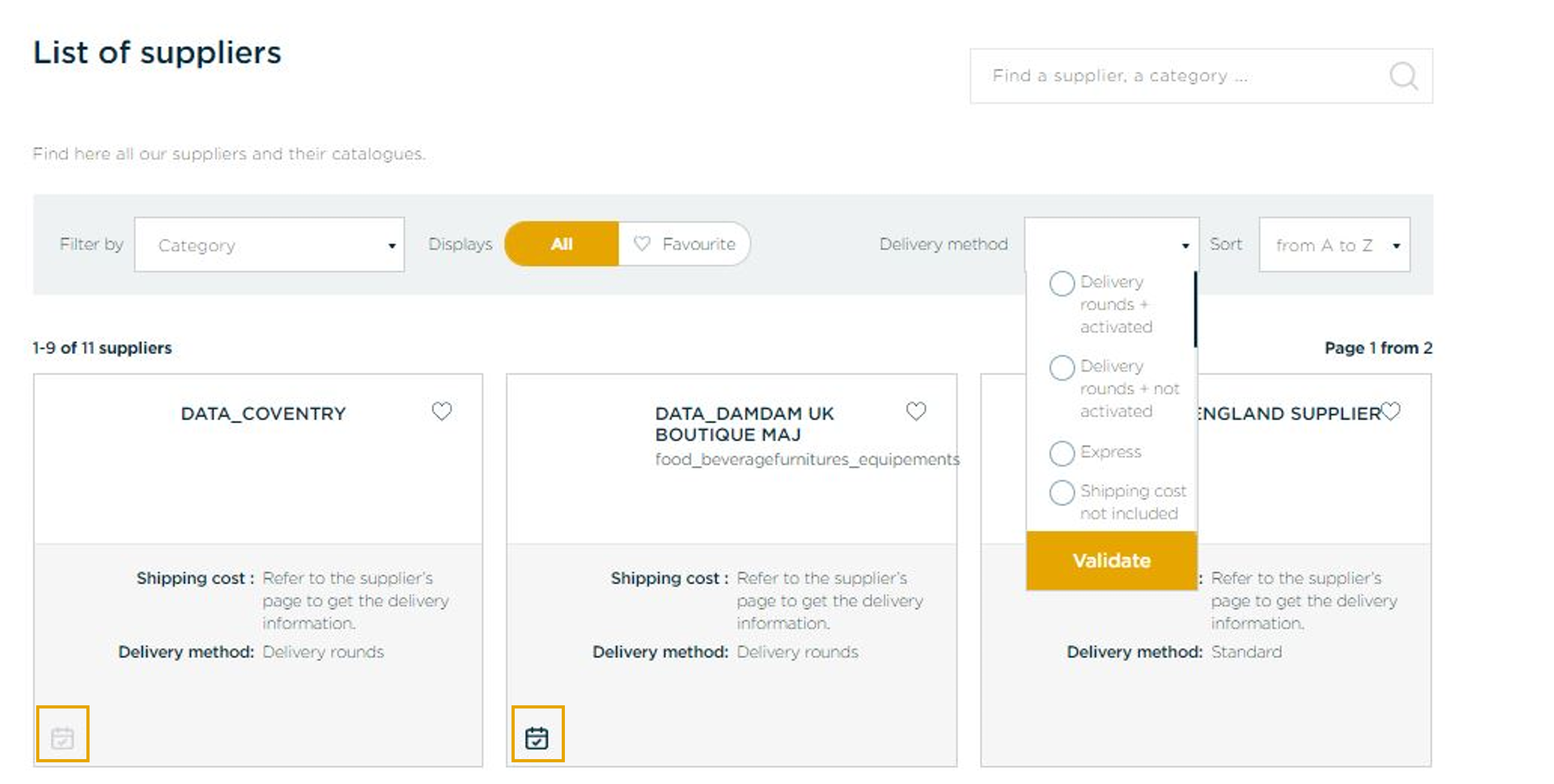
Task: Open DATA_DAMDAM UK BOUTIQUE MAJ supplier
Action: click(x=744, y=424)
